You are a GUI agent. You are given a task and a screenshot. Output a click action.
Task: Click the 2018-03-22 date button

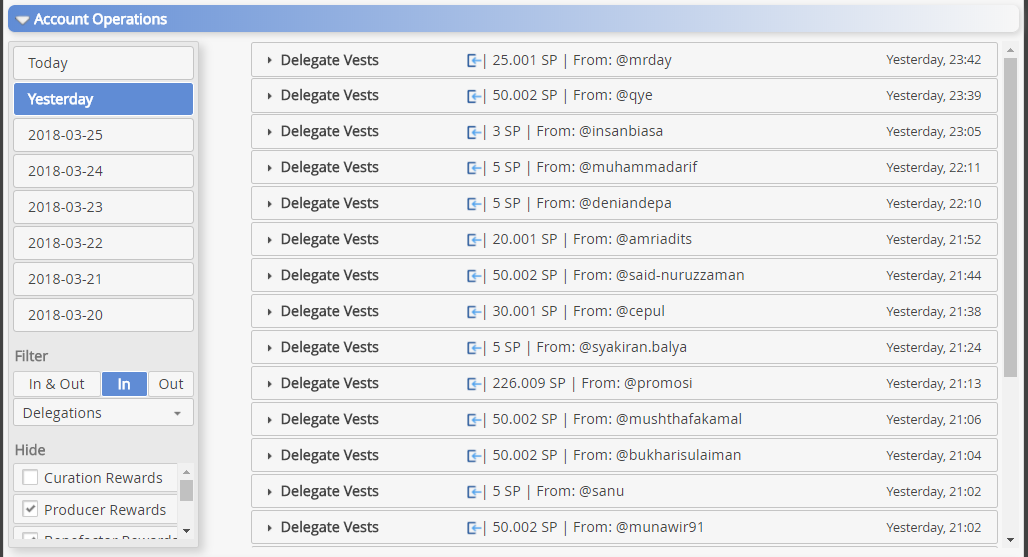click(x=103, y=243)
